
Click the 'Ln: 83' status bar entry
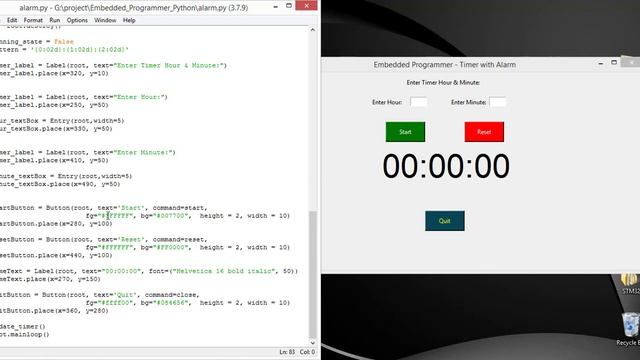287,352
